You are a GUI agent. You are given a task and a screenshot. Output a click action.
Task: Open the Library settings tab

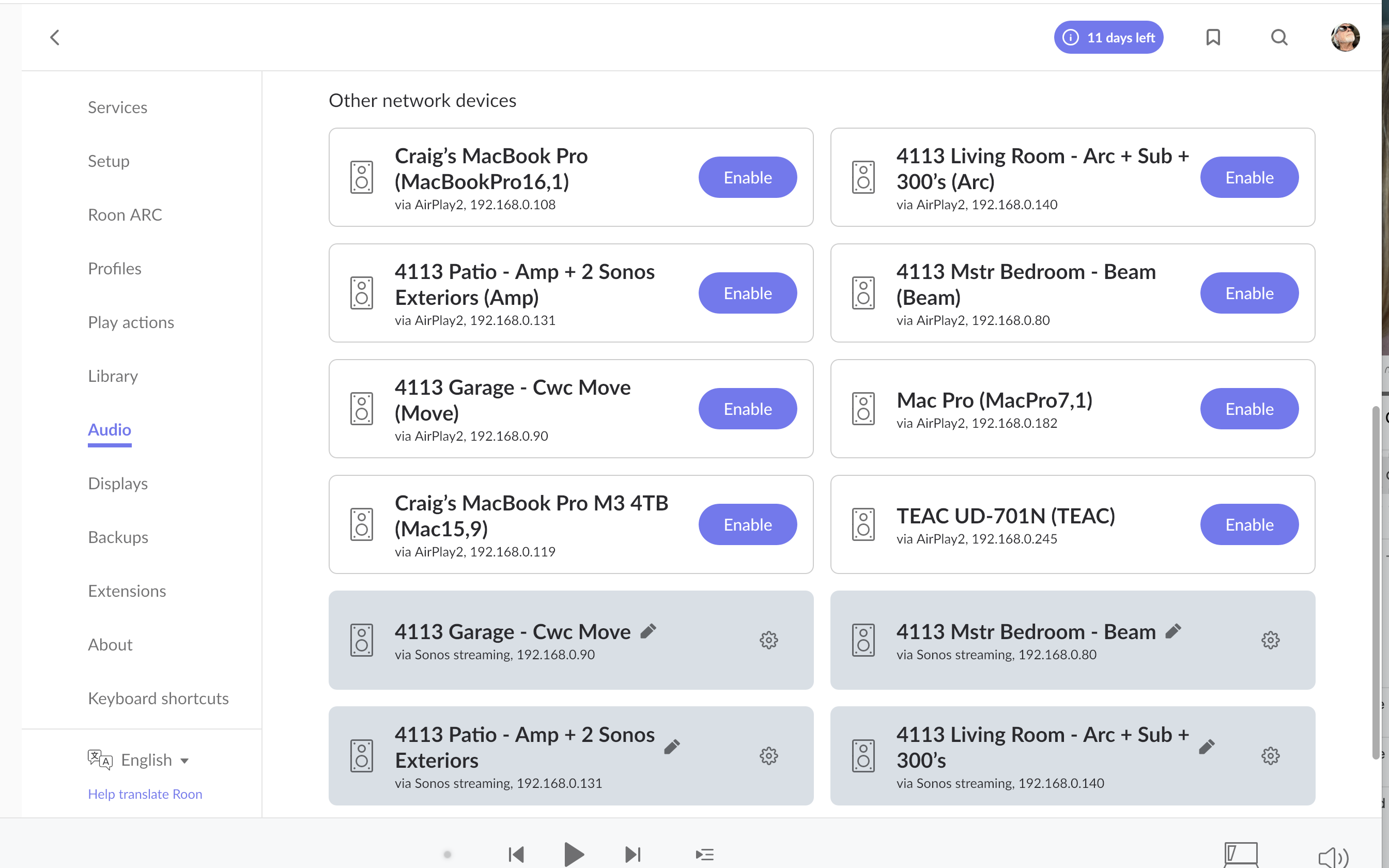pos(113,376)
